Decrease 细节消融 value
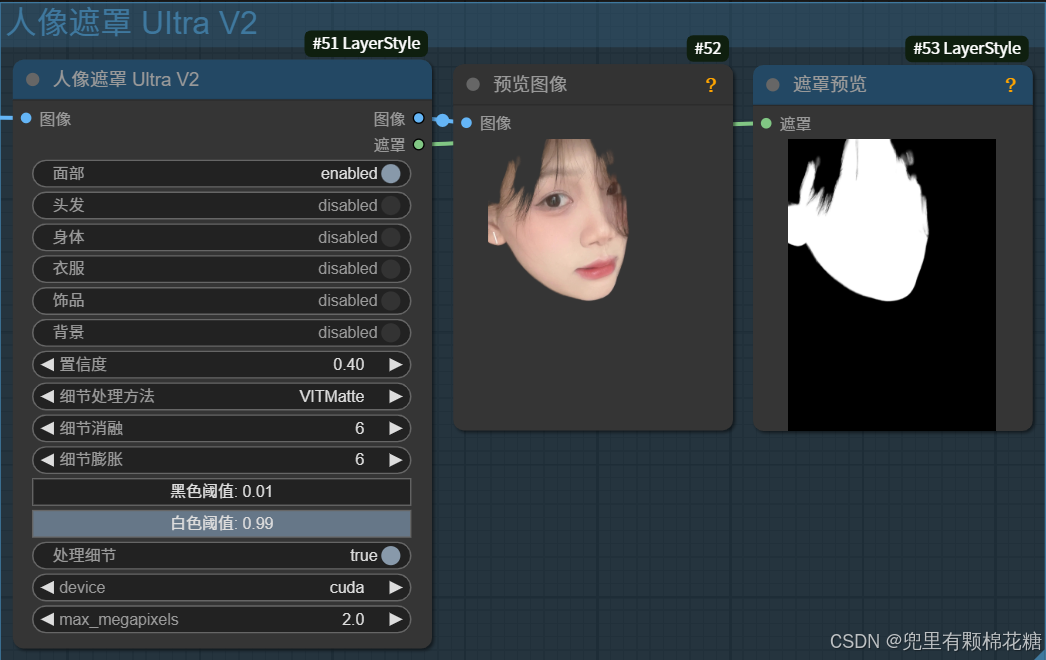 pyautogui.click(x=47, y=428)
